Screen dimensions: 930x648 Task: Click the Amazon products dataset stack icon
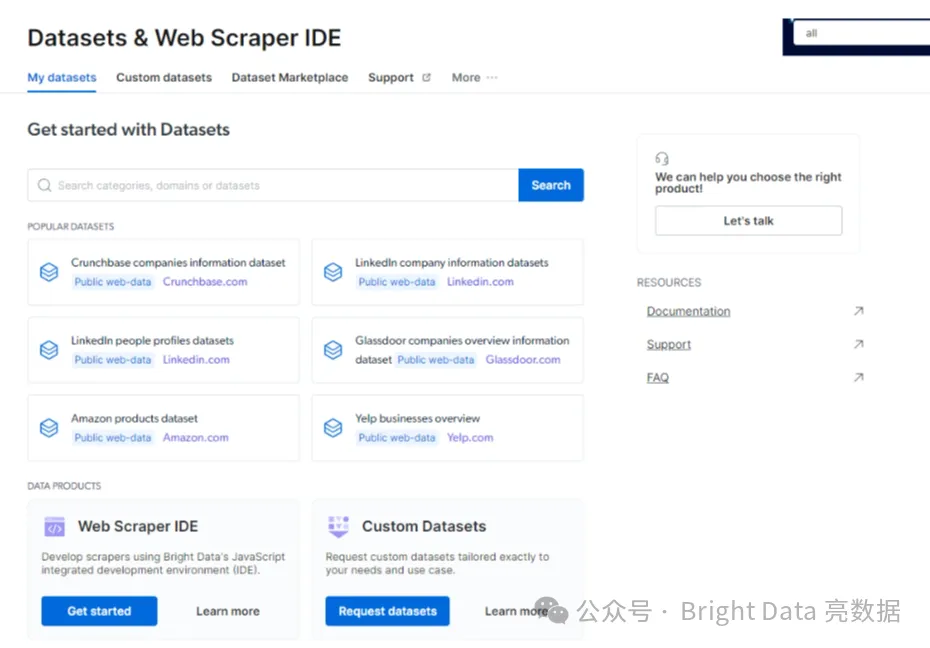point(49,428)
